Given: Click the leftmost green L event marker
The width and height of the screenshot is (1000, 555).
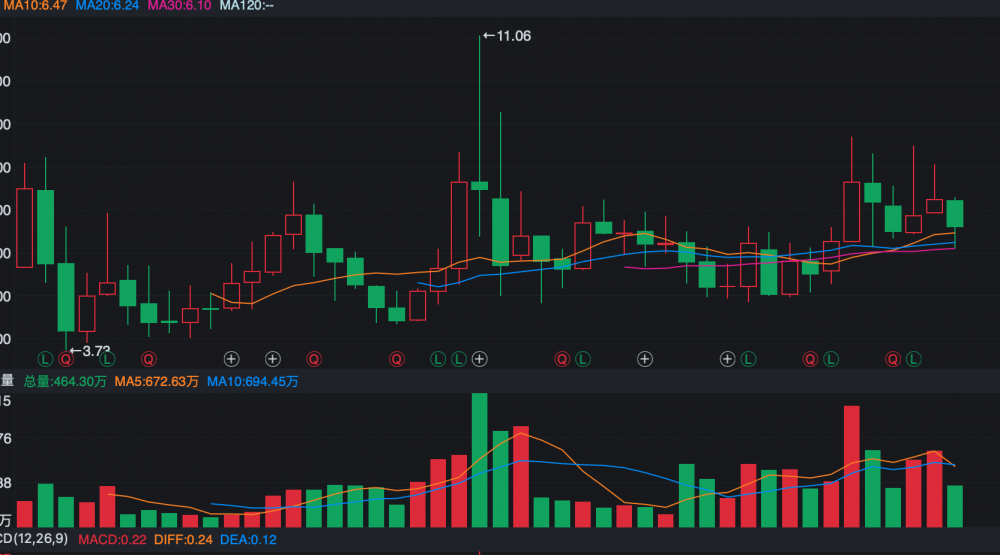Looking at the screenshot, I should click(45, 358).
